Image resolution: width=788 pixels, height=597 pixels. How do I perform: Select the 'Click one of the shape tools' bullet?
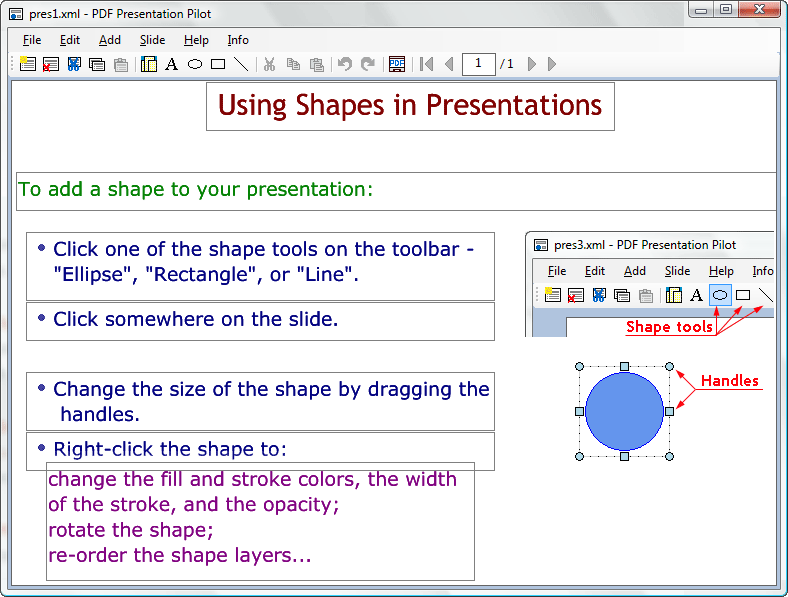(x=260, y=266)
